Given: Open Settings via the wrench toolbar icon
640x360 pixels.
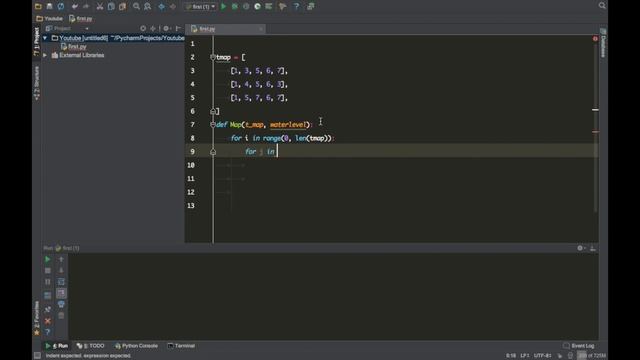Looking at the screenshot, I should (x=282, y=7).
